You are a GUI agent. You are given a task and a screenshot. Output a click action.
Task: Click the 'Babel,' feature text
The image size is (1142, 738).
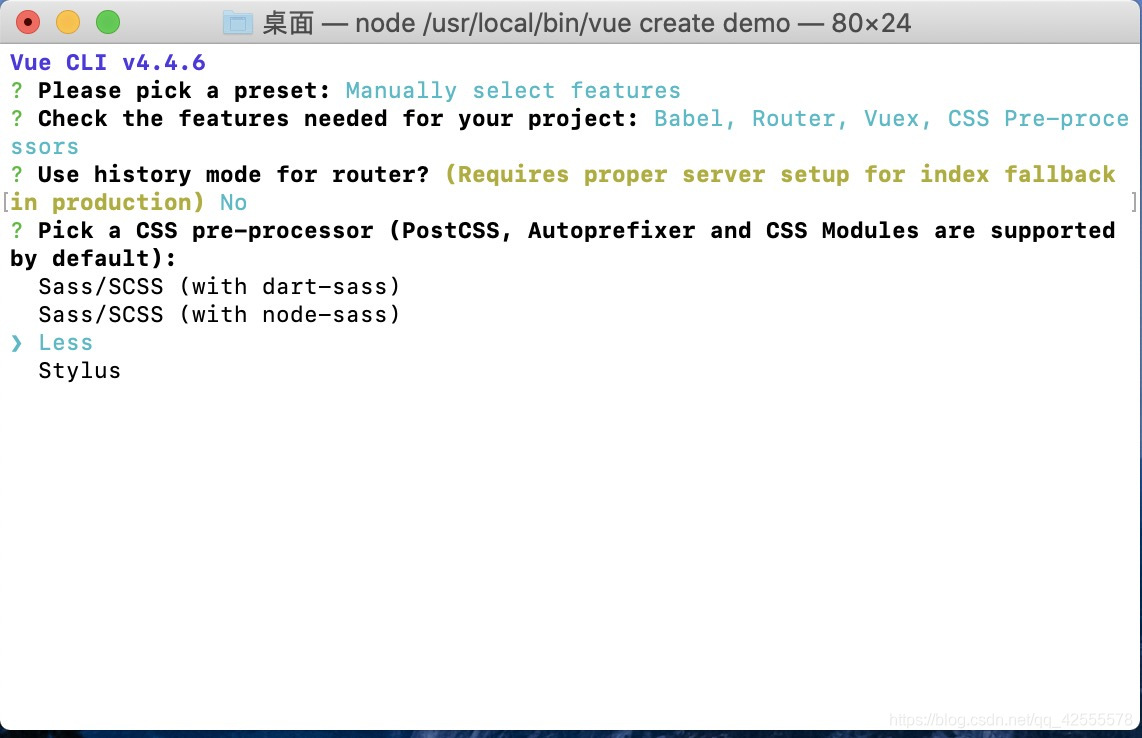[x=694, y=118]
